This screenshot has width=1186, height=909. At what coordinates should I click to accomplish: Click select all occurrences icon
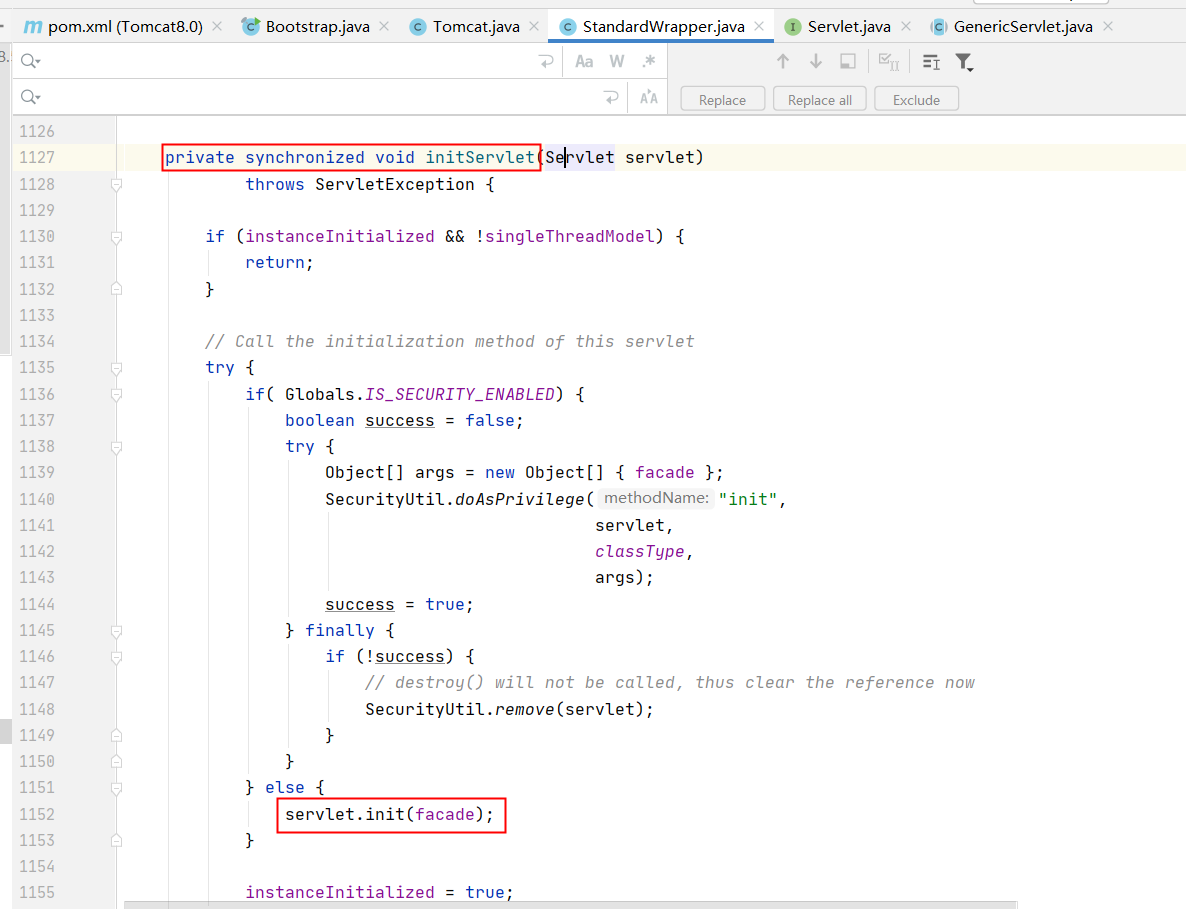pyautogui.click(x=889, y=61)
